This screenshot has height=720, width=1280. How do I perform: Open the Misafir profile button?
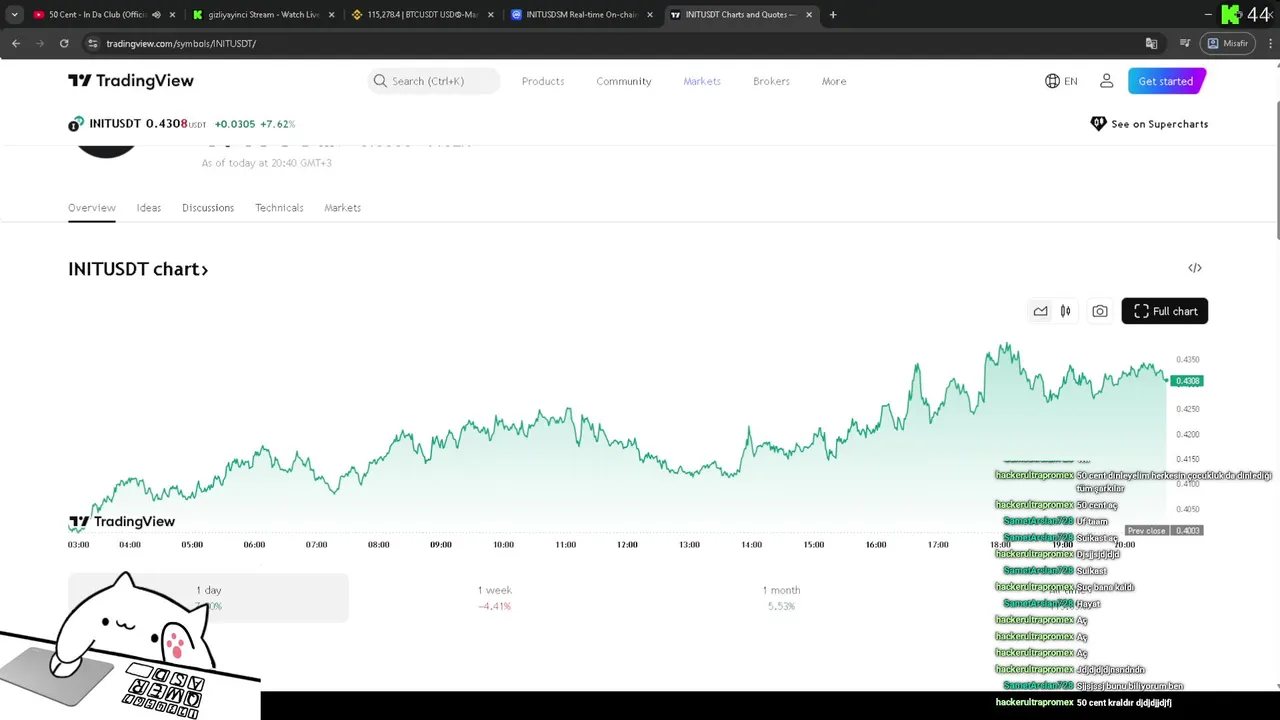1228,44
